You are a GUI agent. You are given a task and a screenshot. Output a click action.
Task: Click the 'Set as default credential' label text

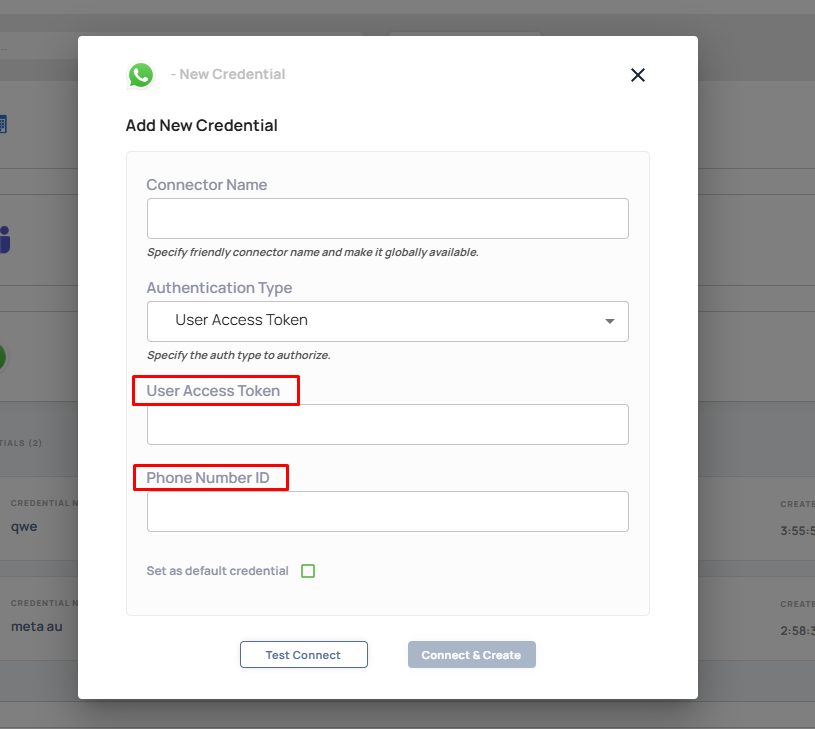point(217,571)
